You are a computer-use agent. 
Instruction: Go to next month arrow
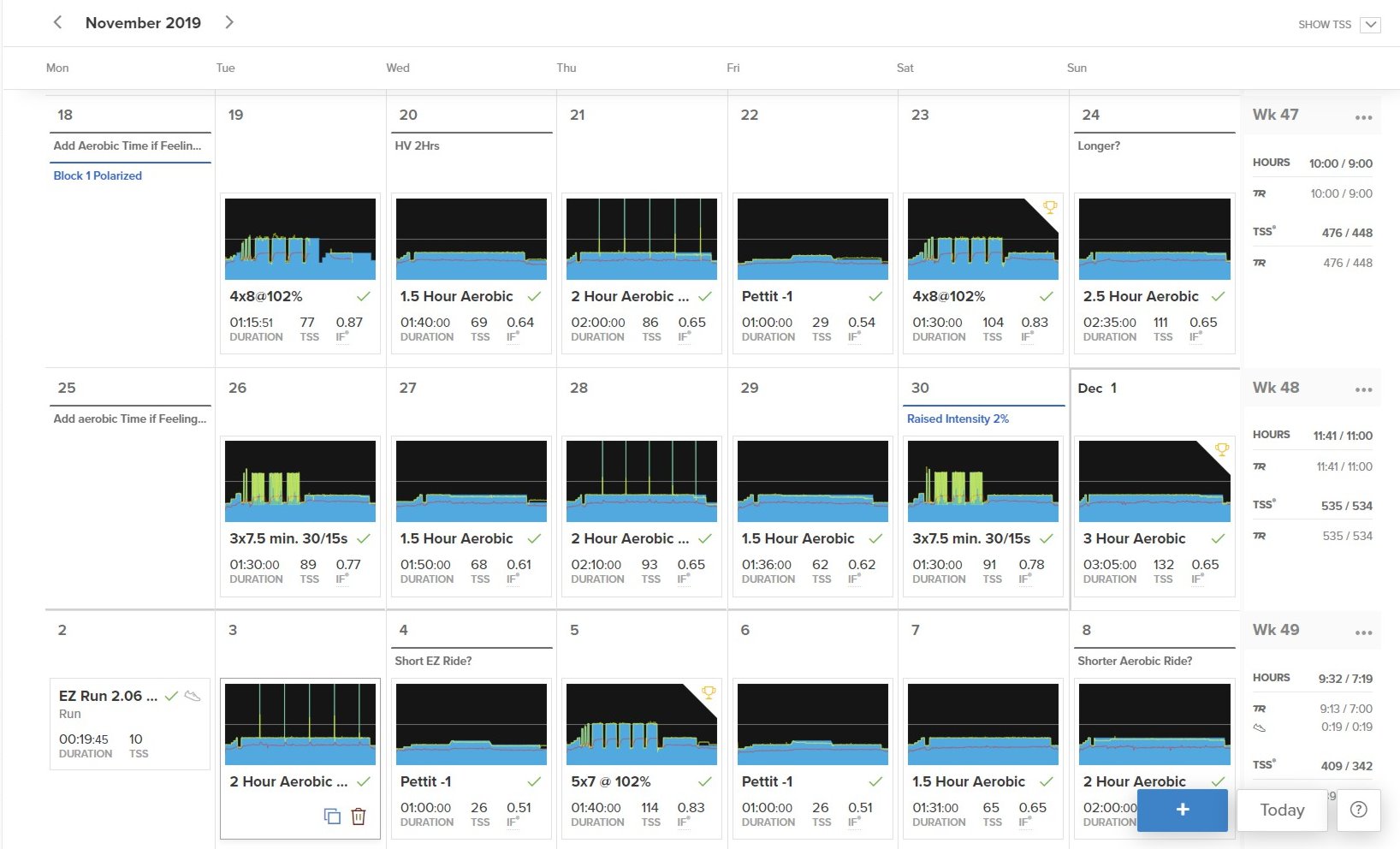click(229, 22)
